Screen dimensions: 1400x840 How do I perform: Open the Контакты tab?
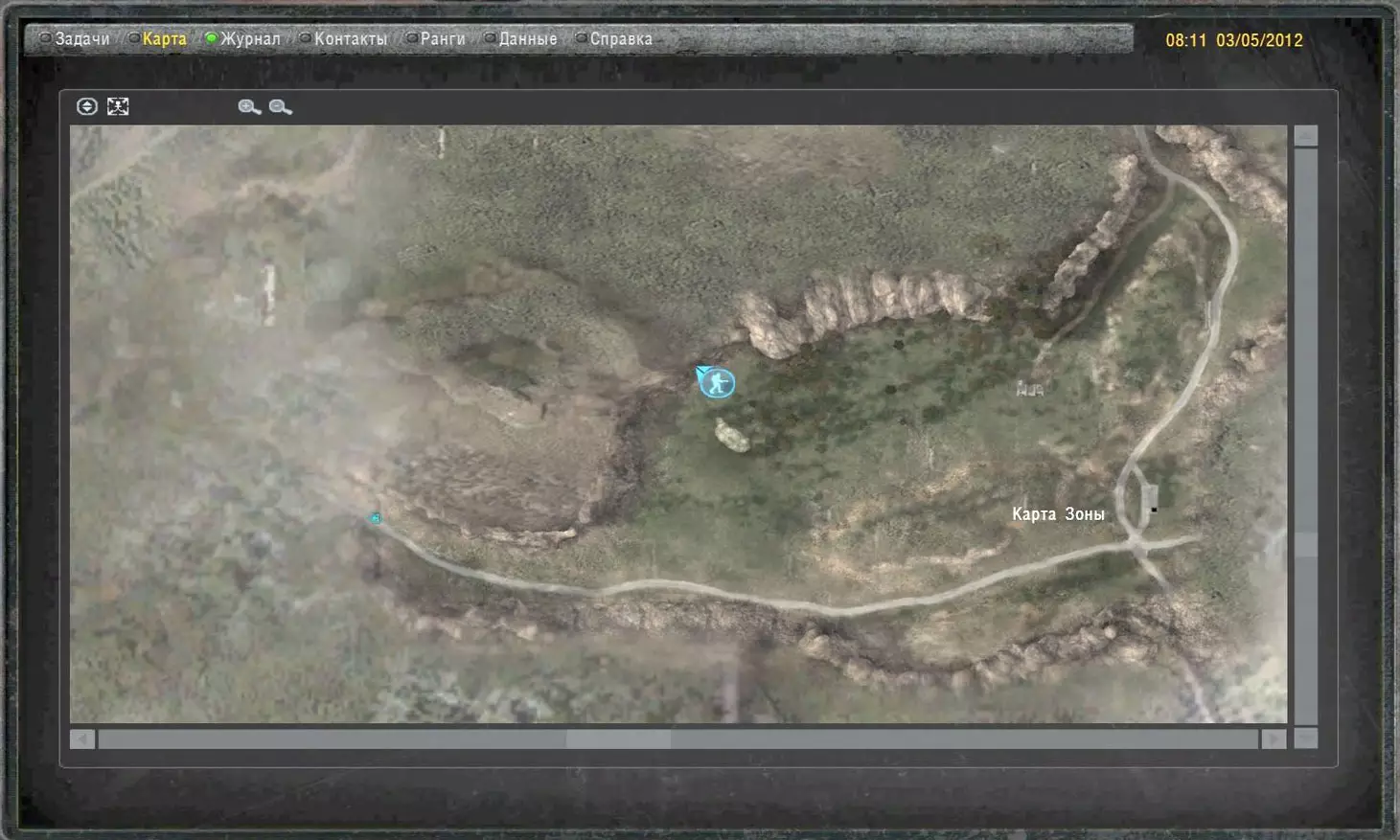click(x=343, y=39)
